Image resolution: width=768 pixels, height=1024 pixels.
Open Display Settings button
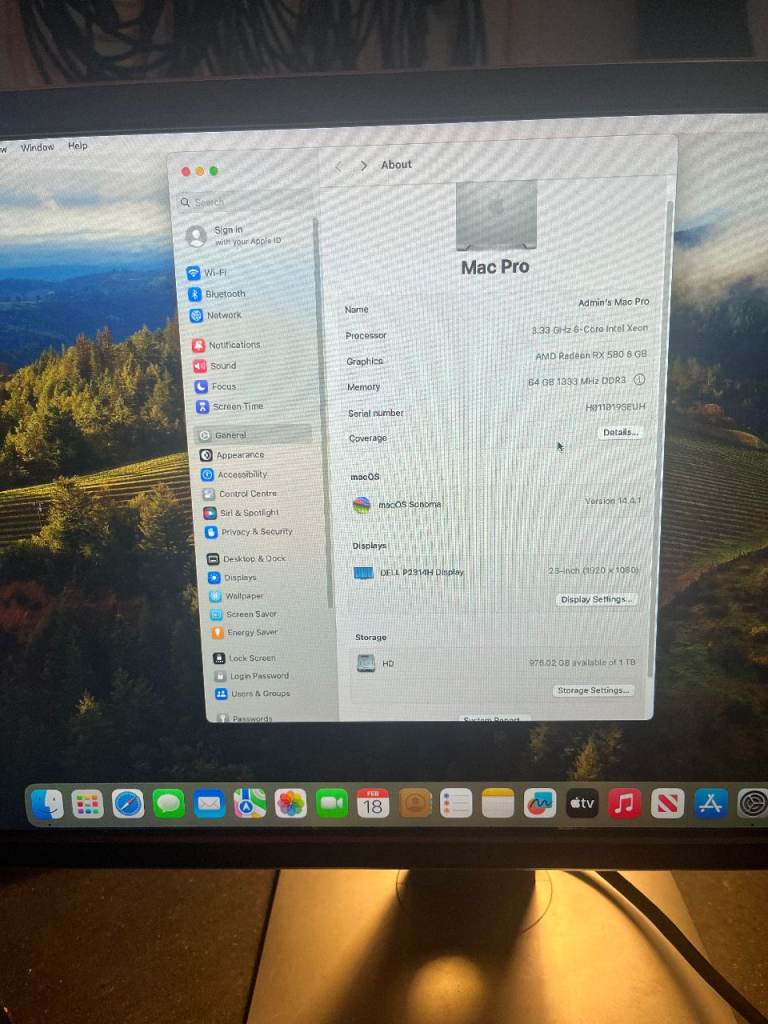pyautogui.click(x=596, y=599)
